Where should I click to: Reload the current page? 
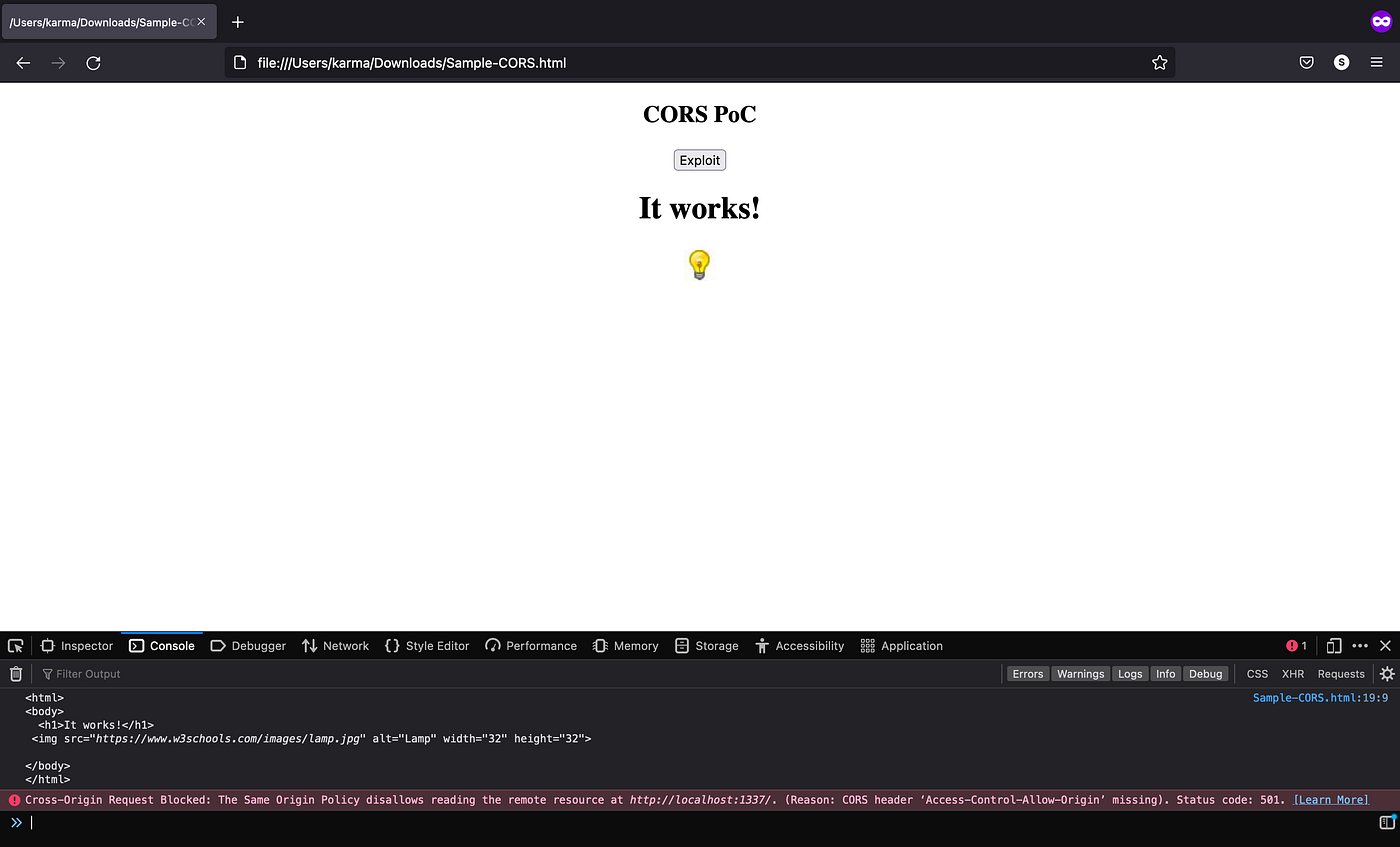[93, 63]
